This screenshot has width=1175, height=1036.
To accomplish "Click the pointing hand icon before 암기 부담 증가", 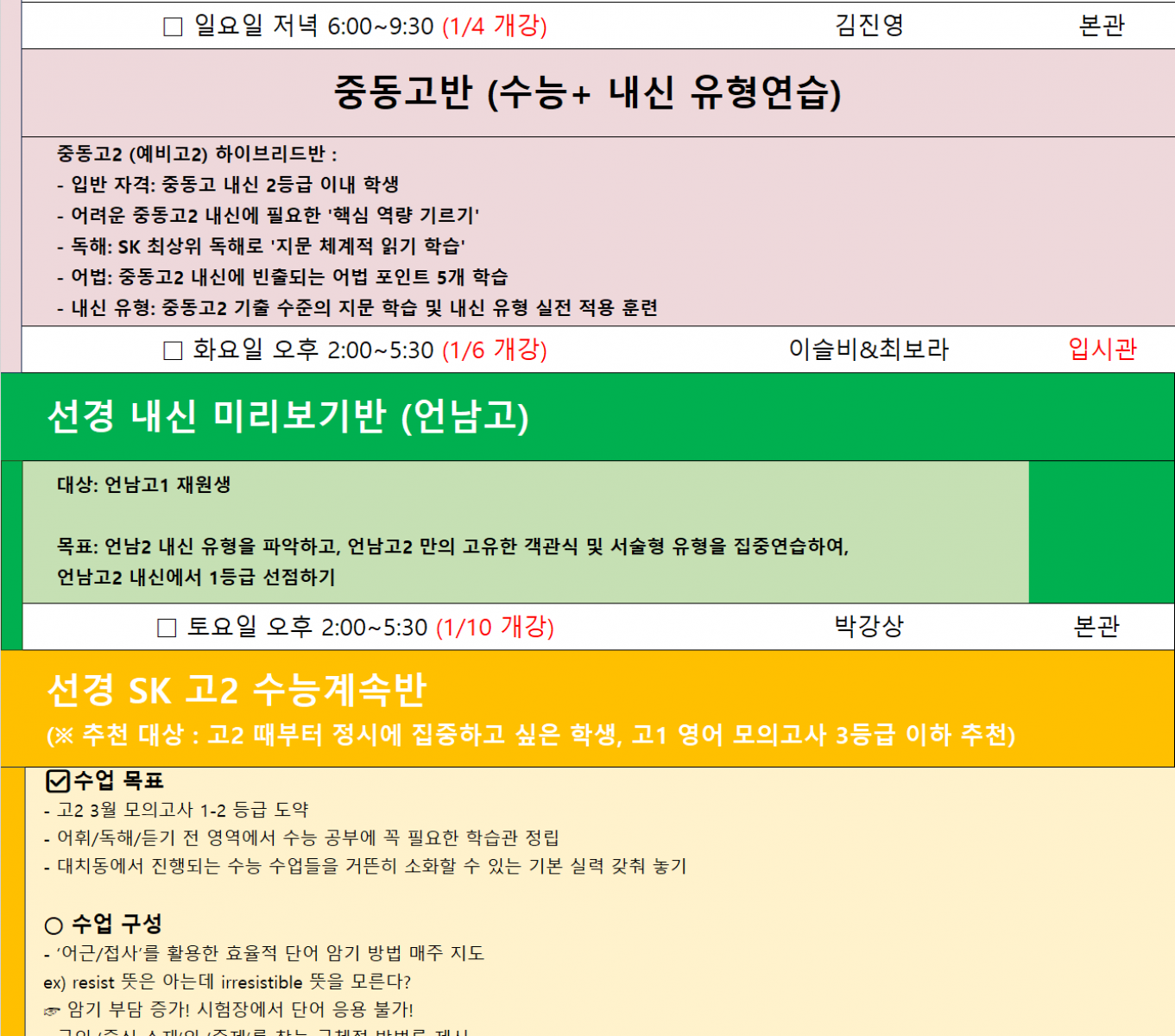I will tap(52, 1011).
